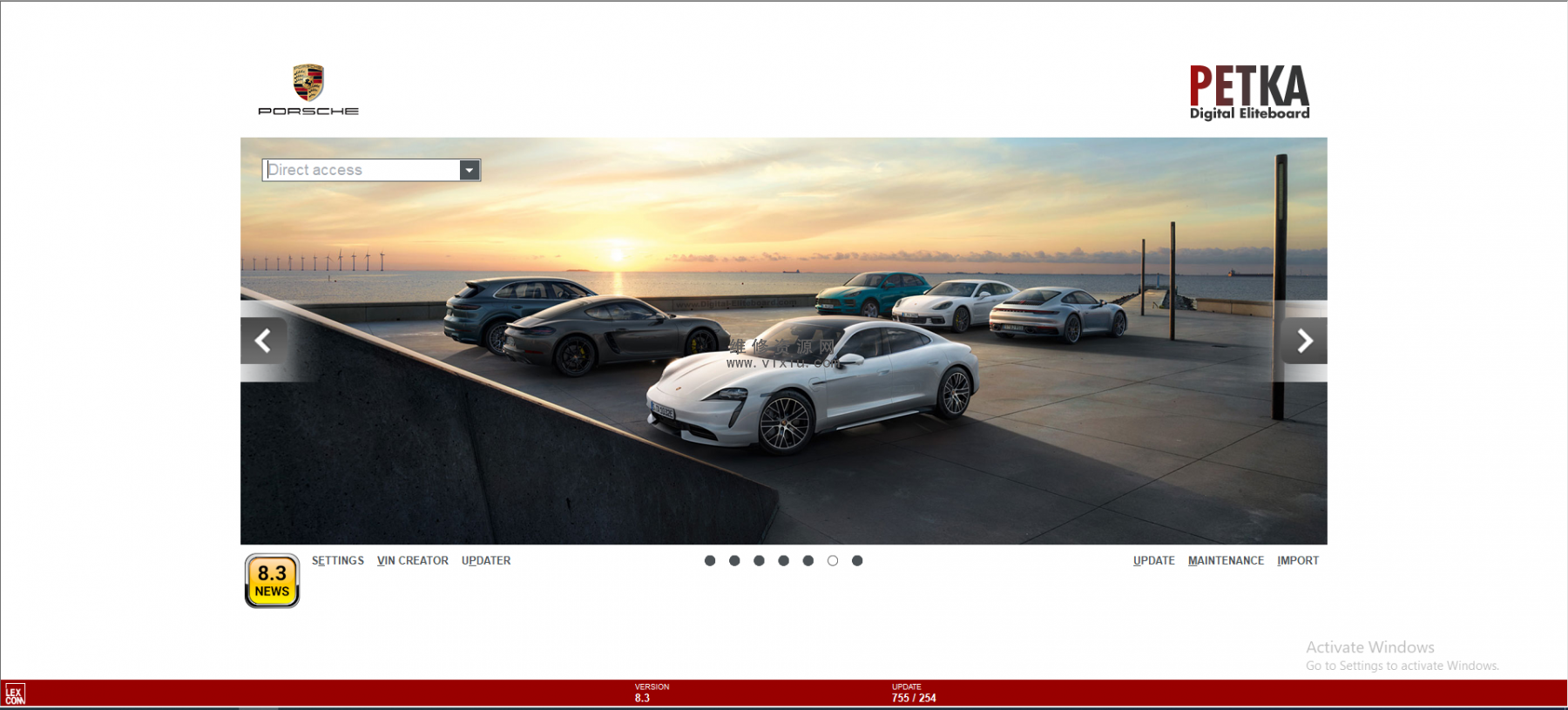Viewport: 1568px width, 710px height.
Task: Open UPDATE link
Action: pos(1154,560)
